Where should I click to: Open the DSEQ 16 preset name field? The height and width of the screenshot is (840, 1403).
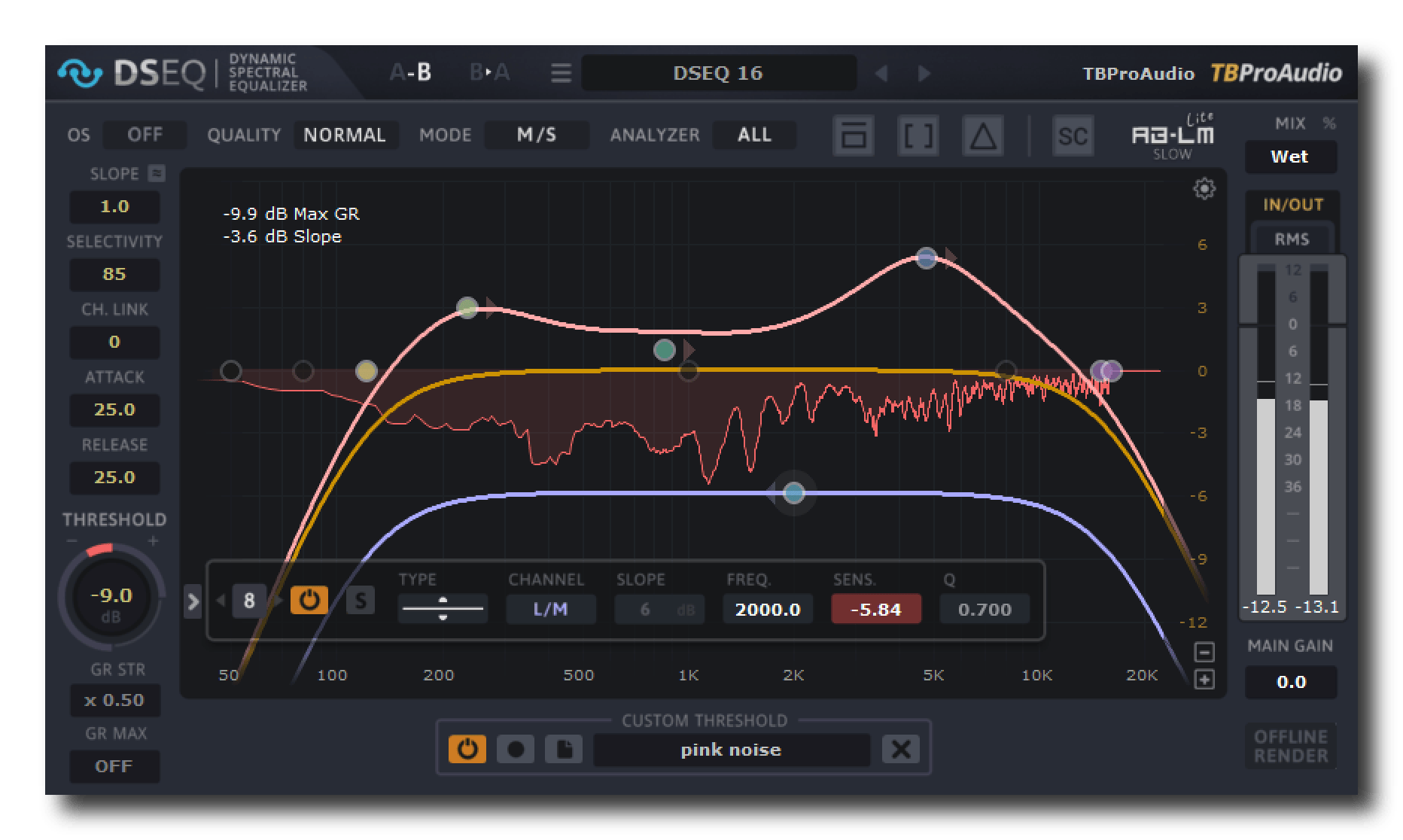click(719, 73)
